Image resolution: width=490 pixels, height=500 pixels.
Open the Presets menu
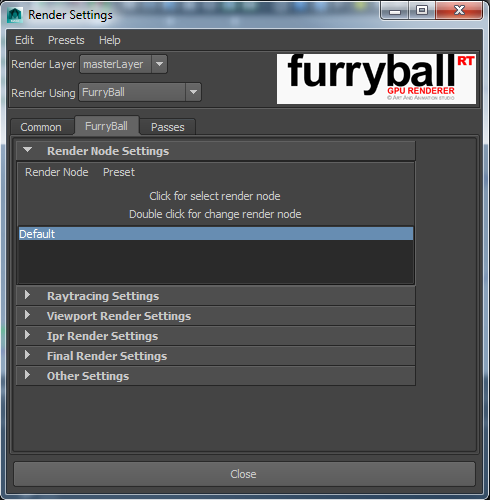click(66, 40)
